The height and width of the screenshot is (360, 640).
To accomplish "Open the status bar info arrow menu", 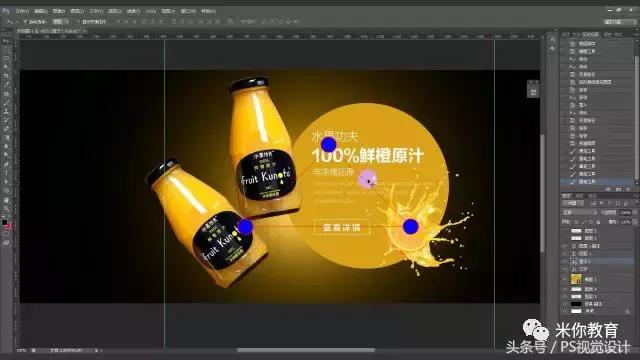I will coord(96,350).
